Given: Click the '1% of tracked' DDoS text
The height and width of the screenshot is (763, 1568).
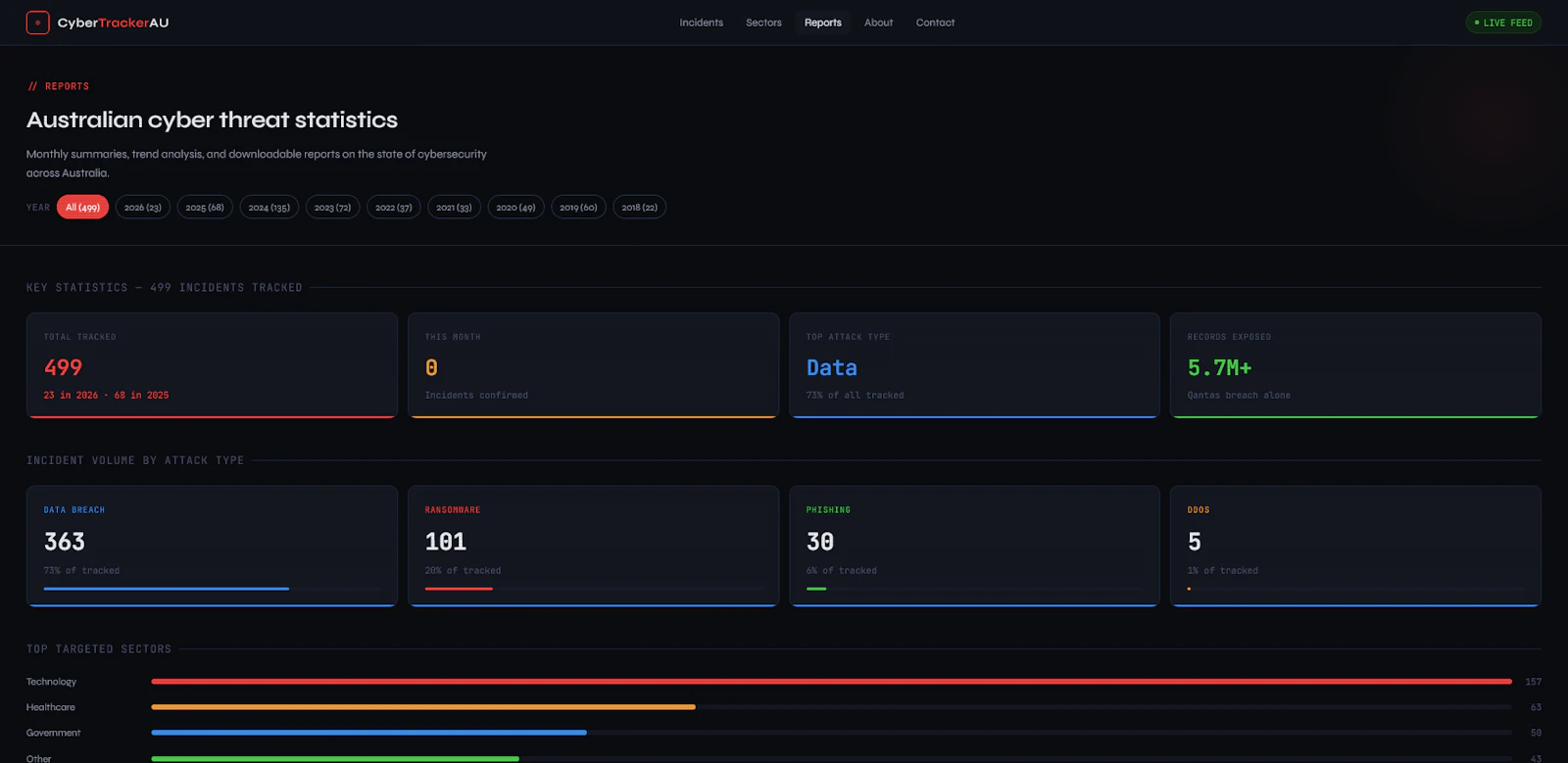Looking at the screenshot, I should coord(1223,571).
